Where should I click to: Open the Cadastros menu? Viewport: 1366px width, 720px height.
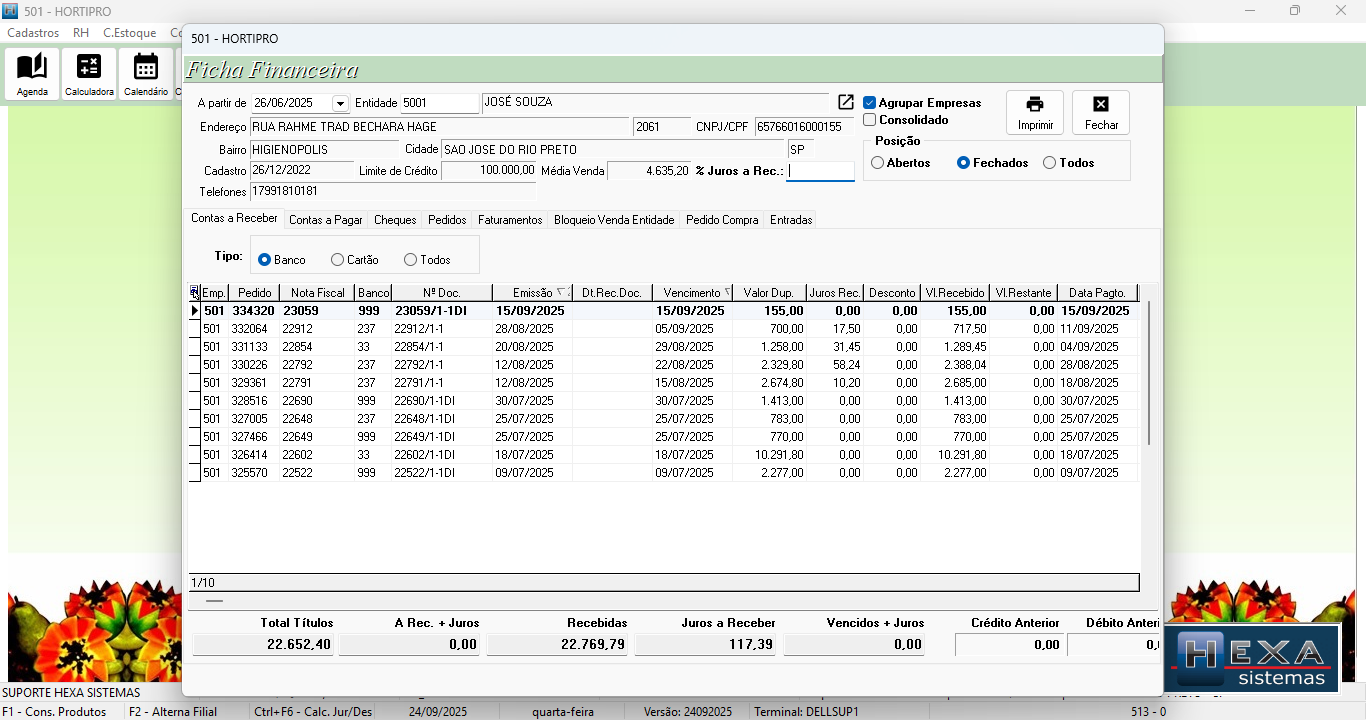pos(33,33)
